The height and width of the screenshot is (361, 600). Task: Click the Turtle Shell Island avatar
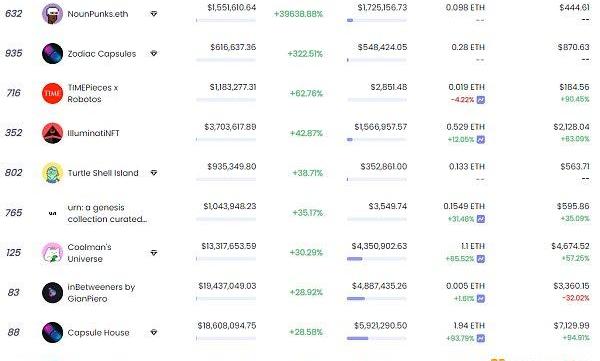click(52, 173)
